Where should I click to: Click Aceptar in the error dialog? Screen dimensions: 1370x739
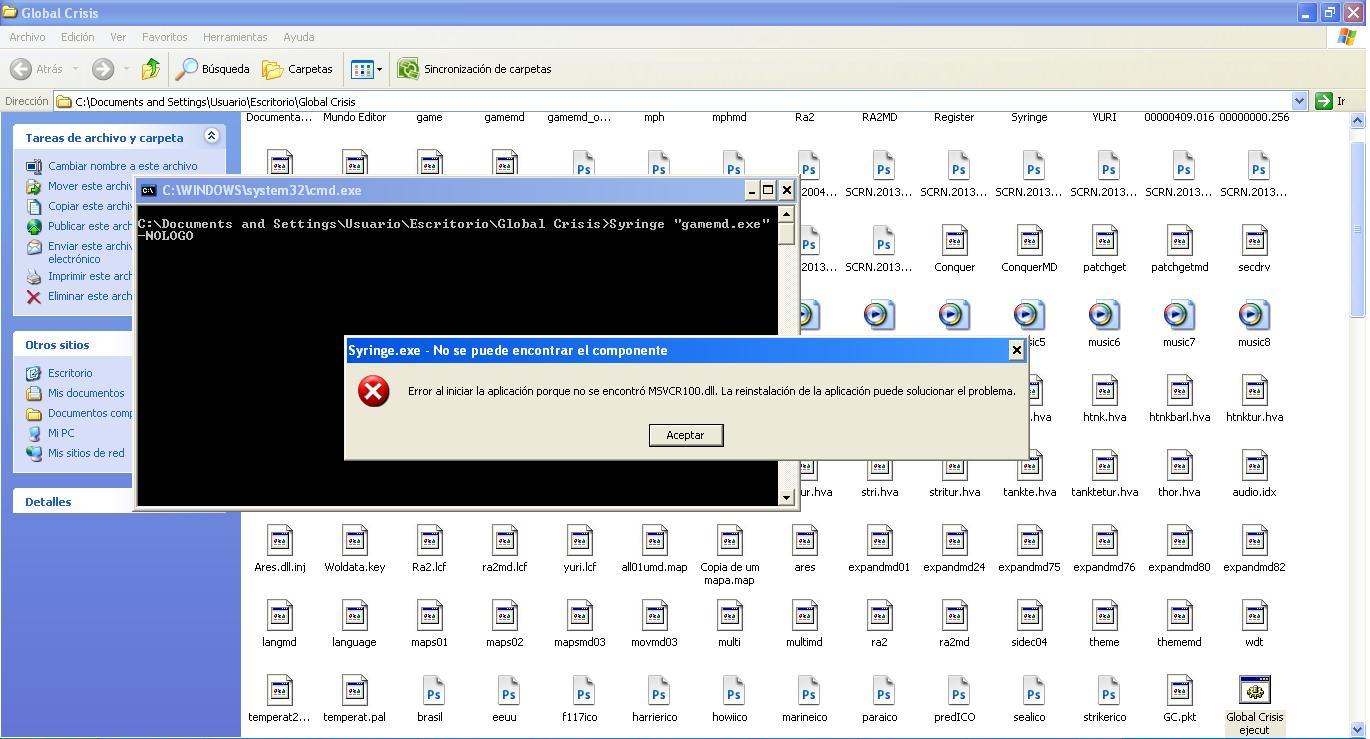point(685,435)
